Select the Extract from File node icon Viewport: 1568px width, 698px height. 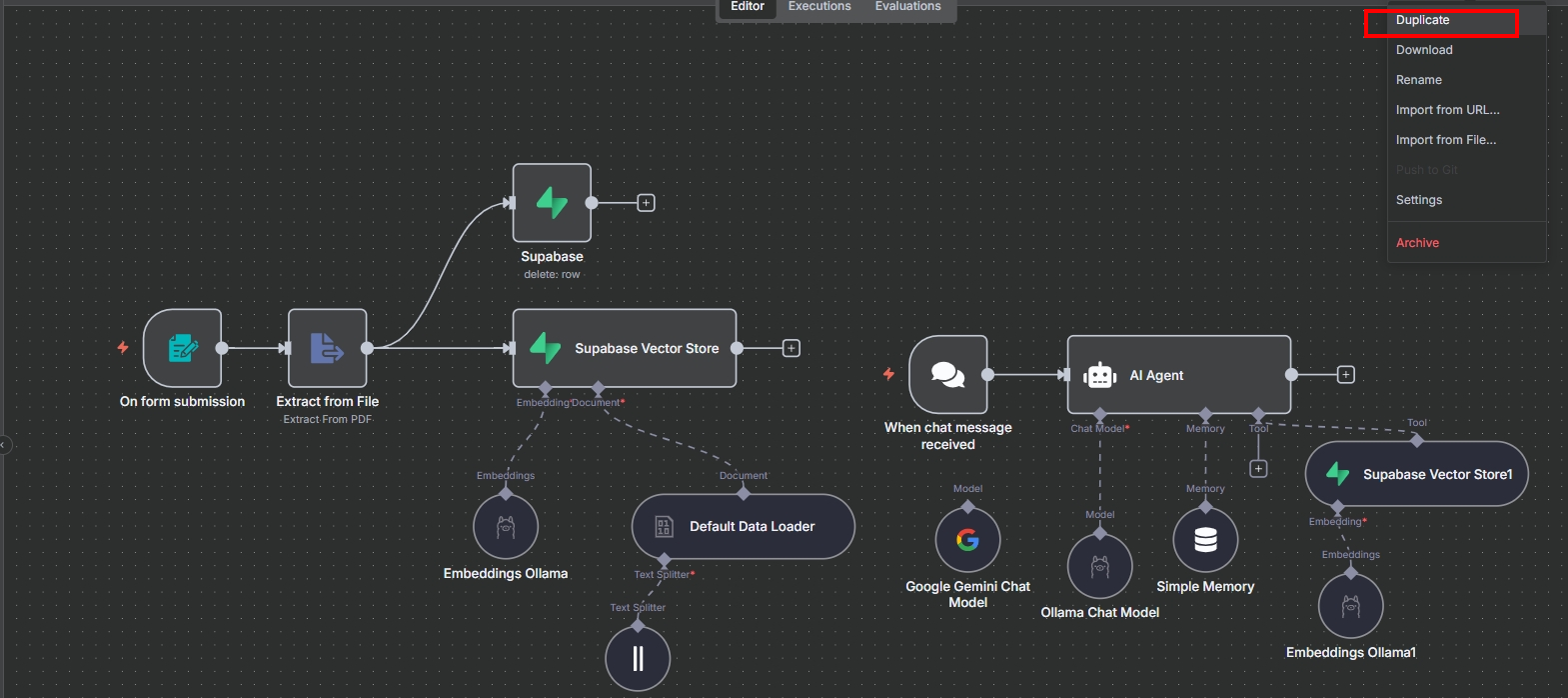point(327,348)
